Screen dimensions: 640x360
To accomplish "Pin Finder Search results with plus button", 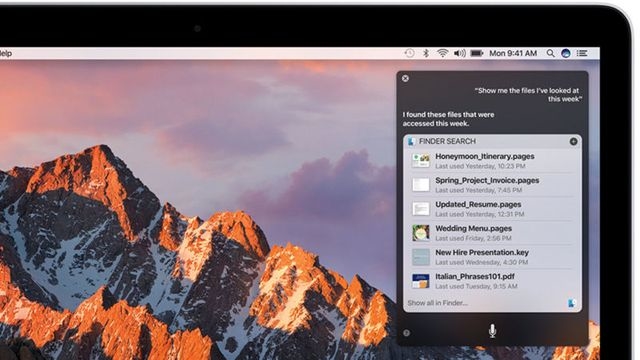I will coord(573,141).
